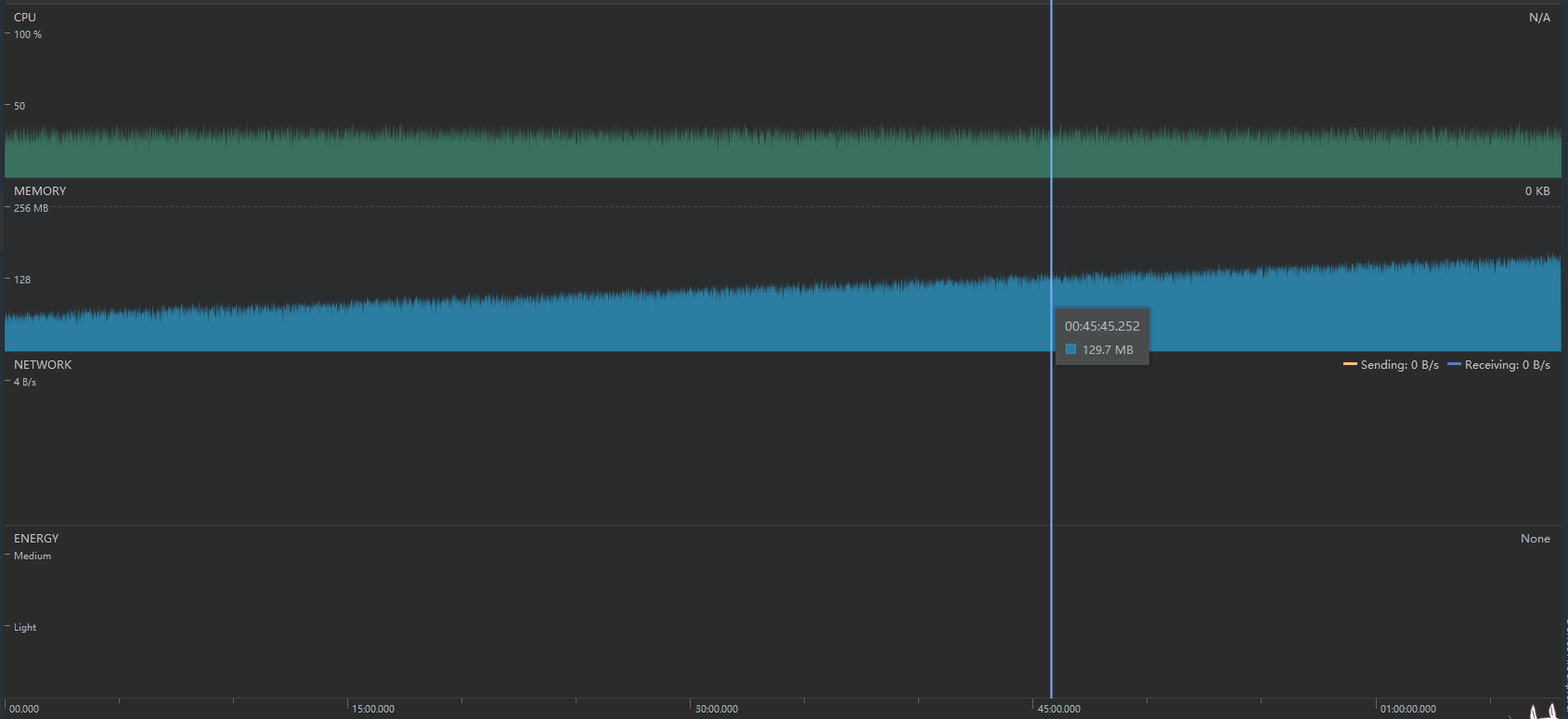The height and width of the screenshot is (719, 1568).
Task: Click the 4 B/s network axis label
Action: click(x=25, y=382)
